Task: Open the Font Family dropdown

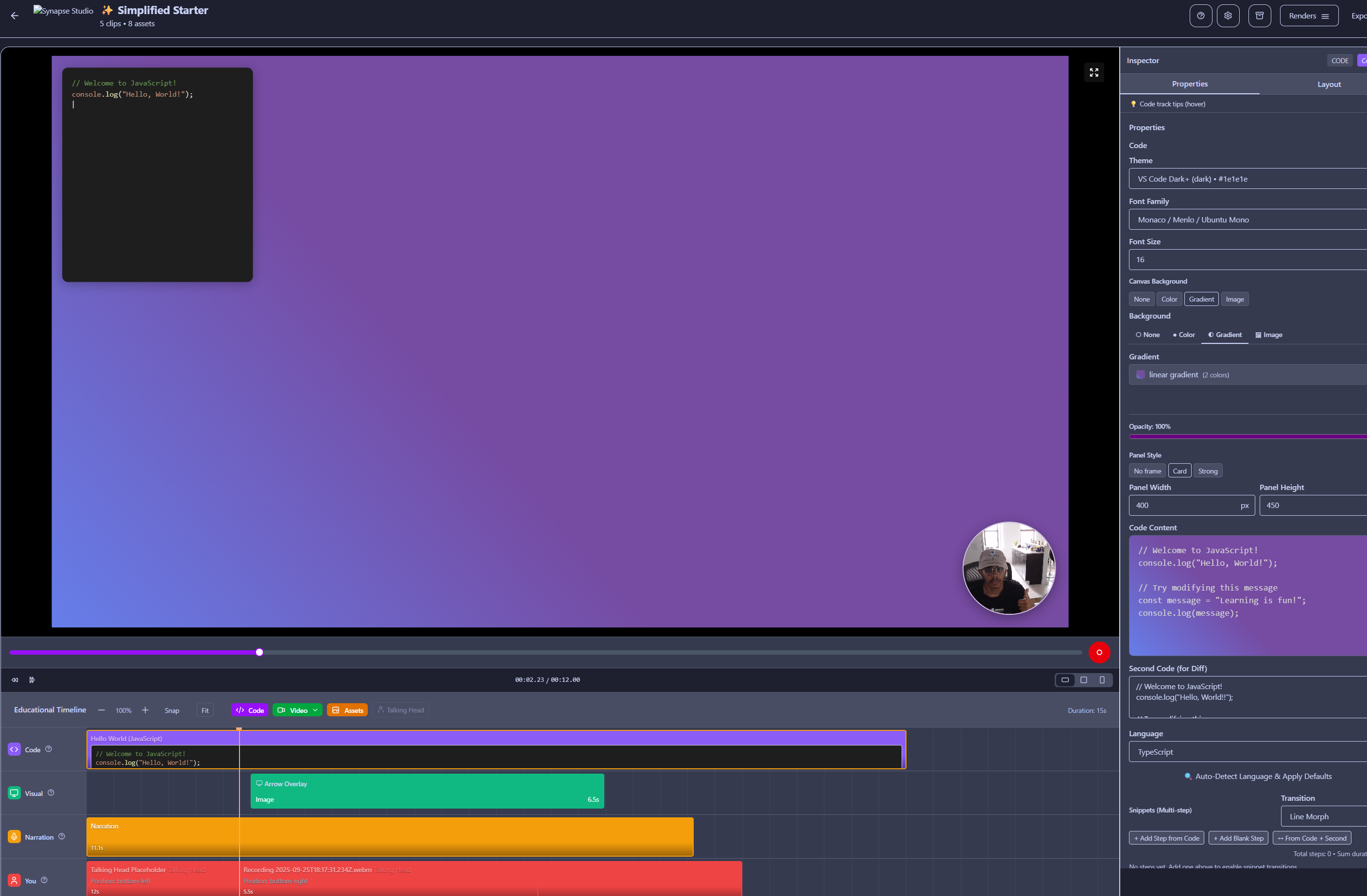Action: [x=1247, y=220]
